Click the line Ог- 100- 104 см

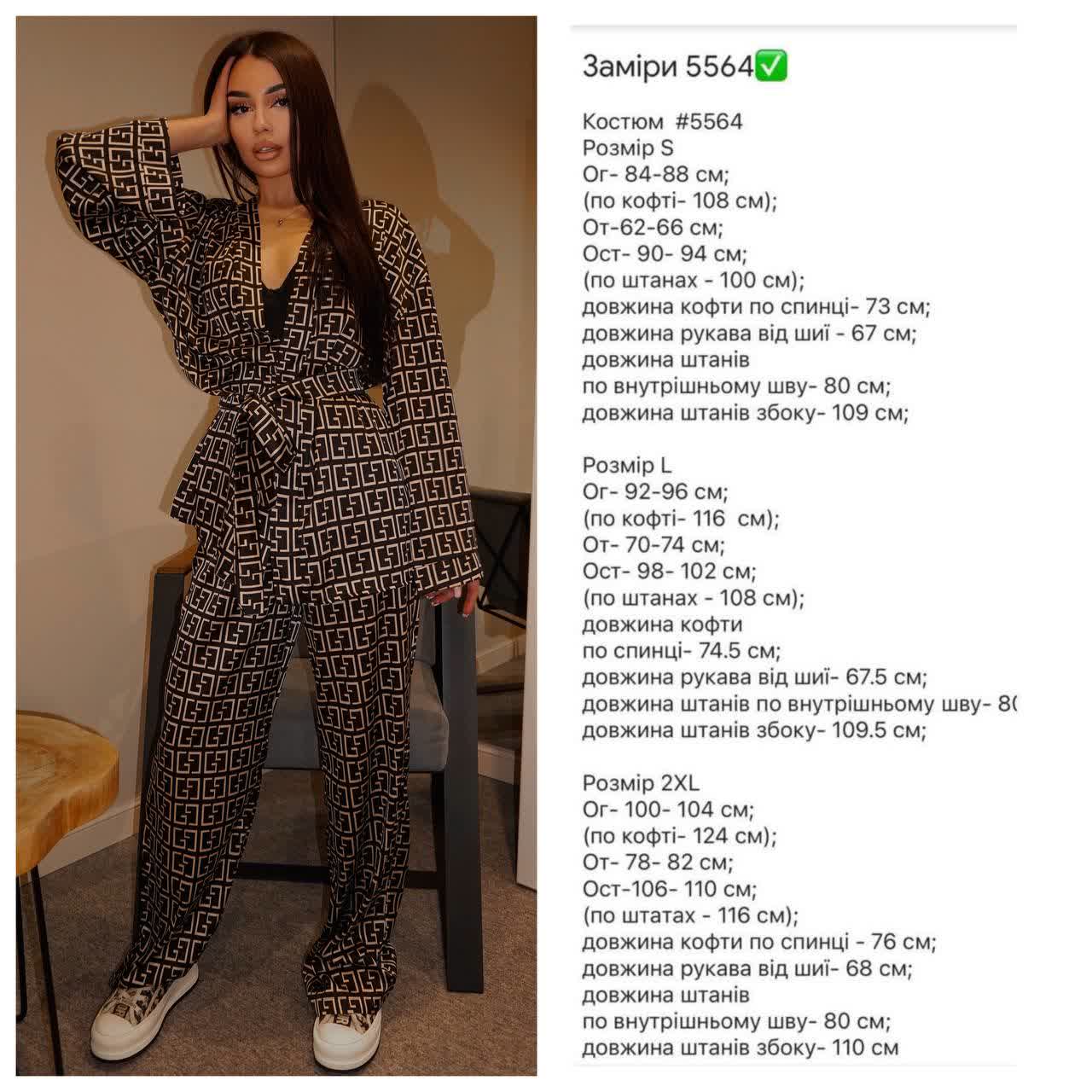pyautogui.click(x=669, y=809)
